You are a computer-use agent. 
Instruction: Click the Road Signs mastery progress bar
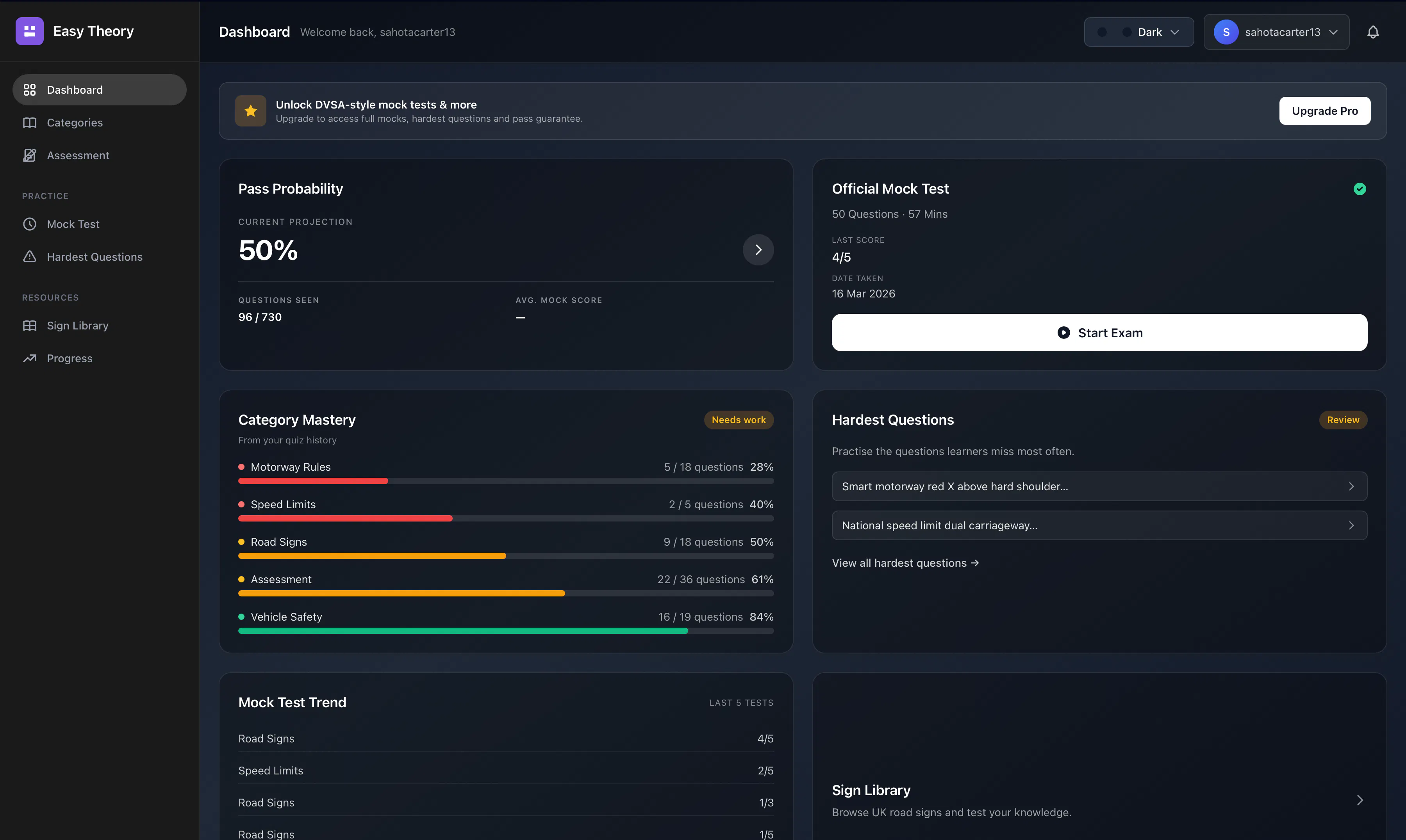click(x=506, y=556)
